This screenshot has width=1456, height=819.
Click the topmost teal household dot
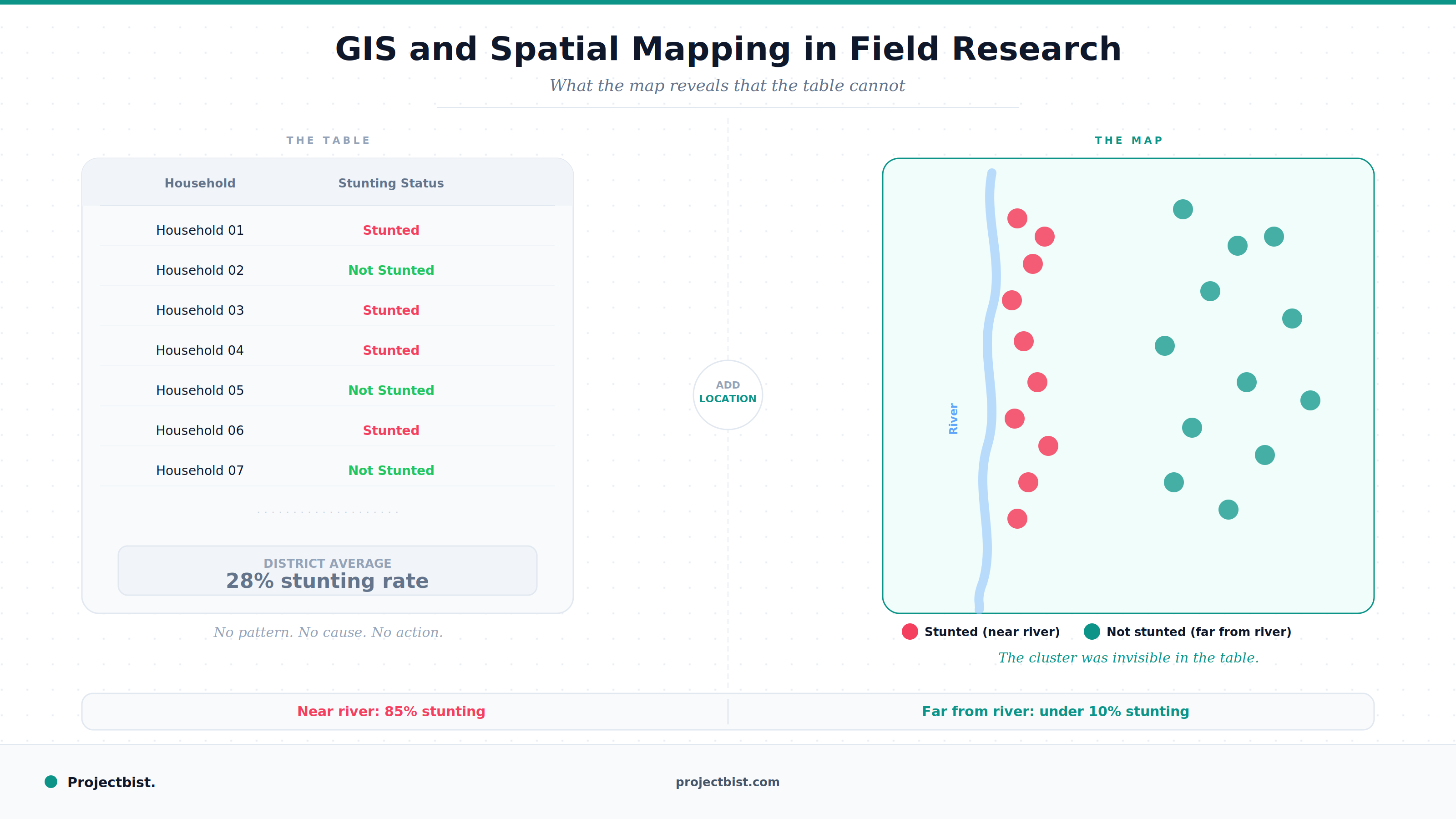(x=1183, y=209)
